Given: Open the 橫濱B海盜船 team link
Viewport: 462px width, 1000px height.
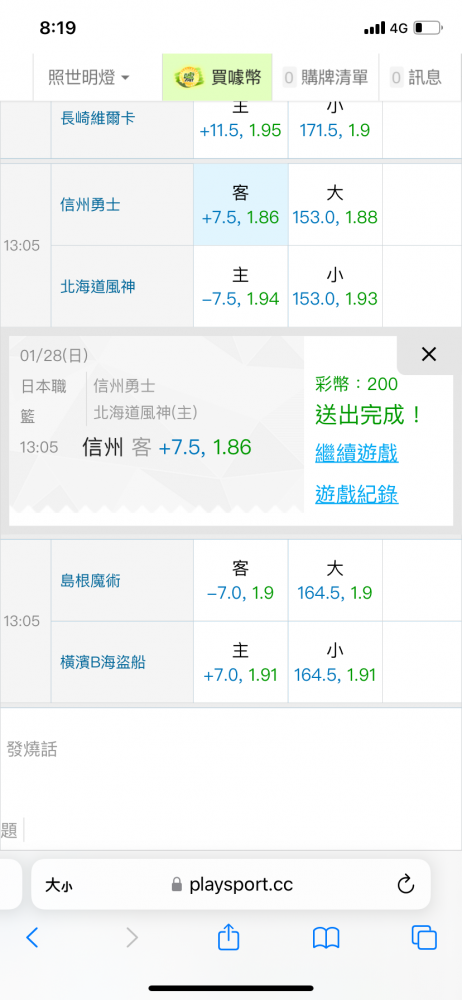Looking at the screenshot, I should [x=103, y=663].
